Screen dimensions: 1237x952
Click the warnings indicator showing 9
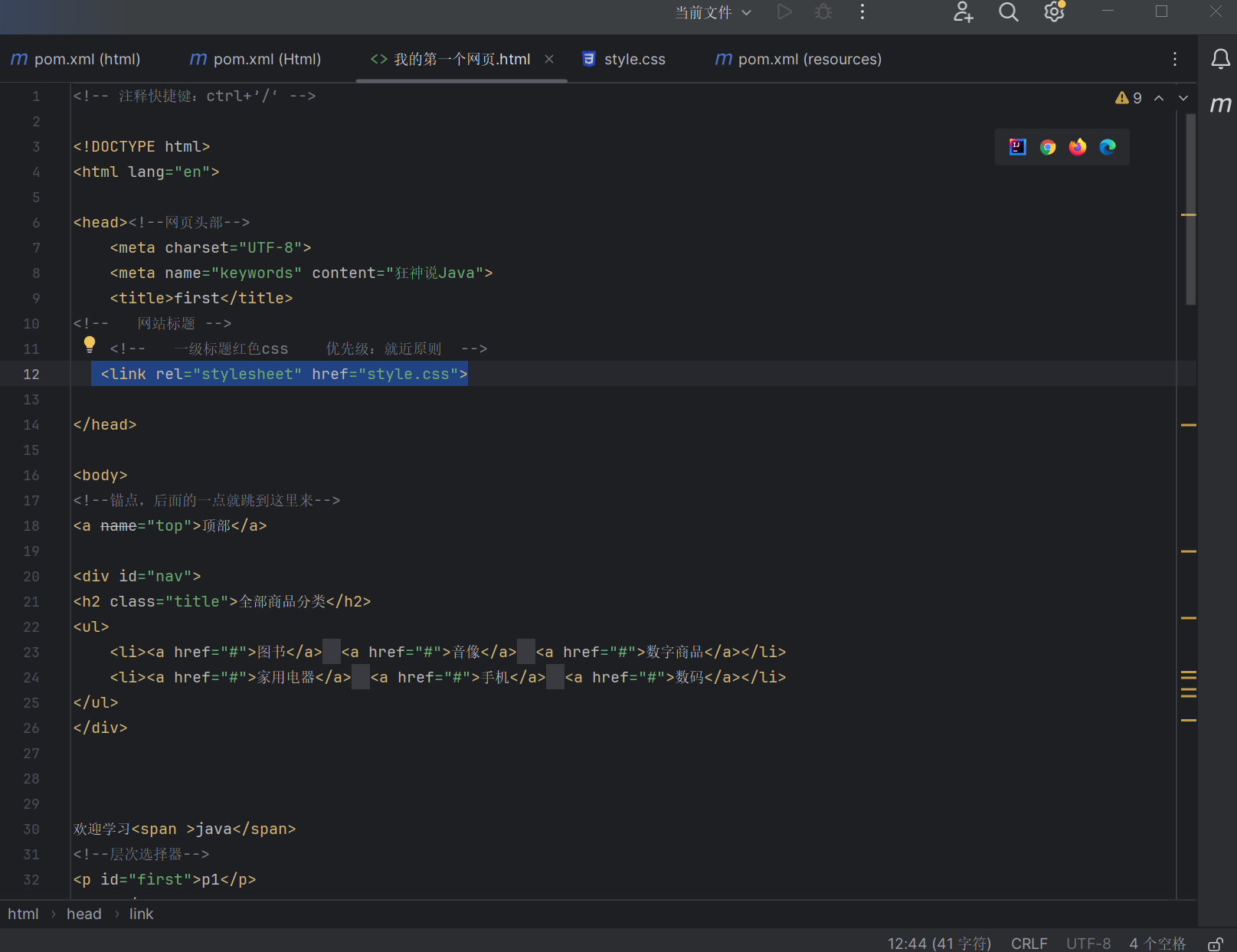click(x=1128, y=98)
